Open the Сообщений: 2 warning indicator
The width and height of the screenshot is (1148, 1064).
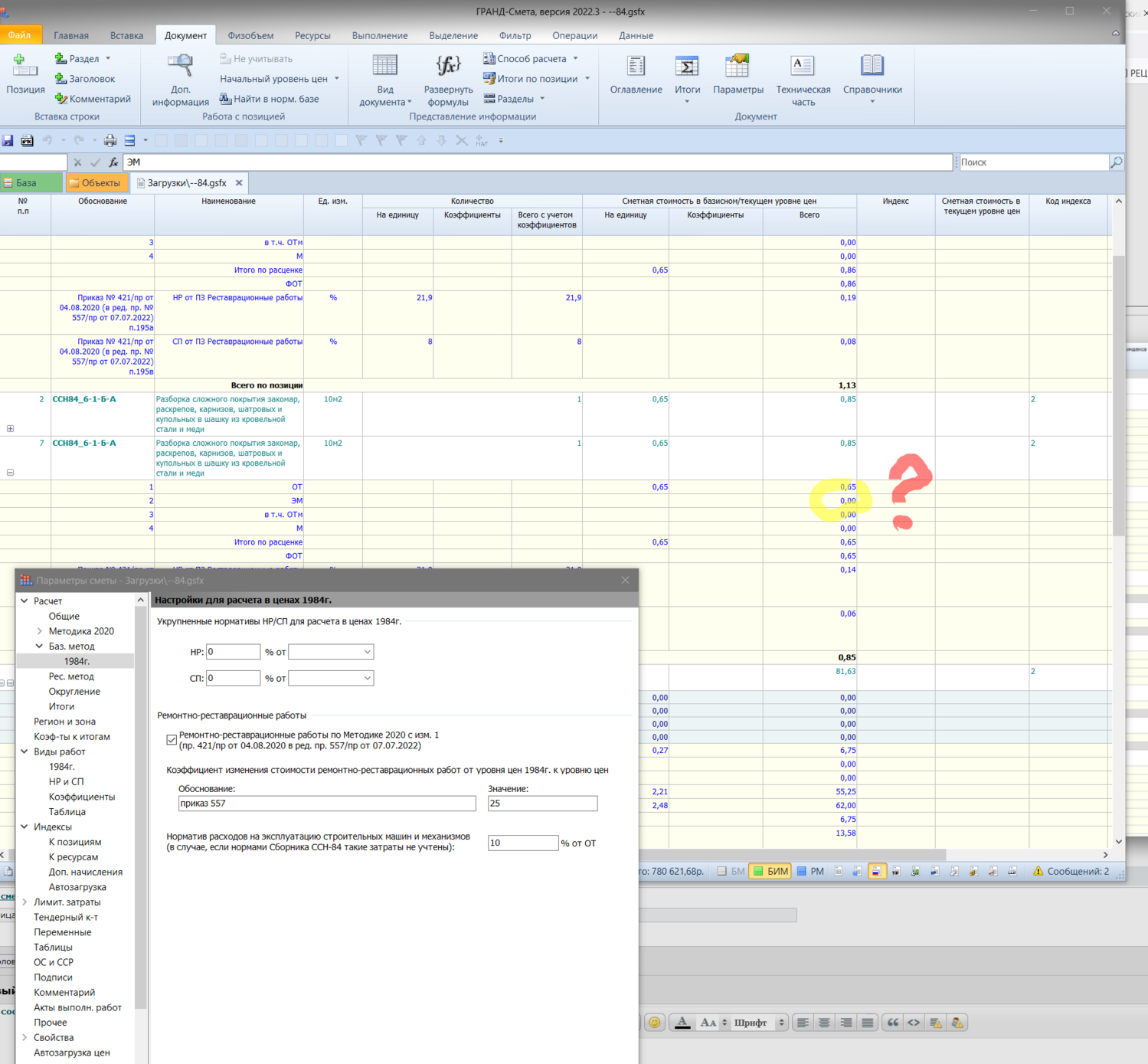pos(1071,871)
